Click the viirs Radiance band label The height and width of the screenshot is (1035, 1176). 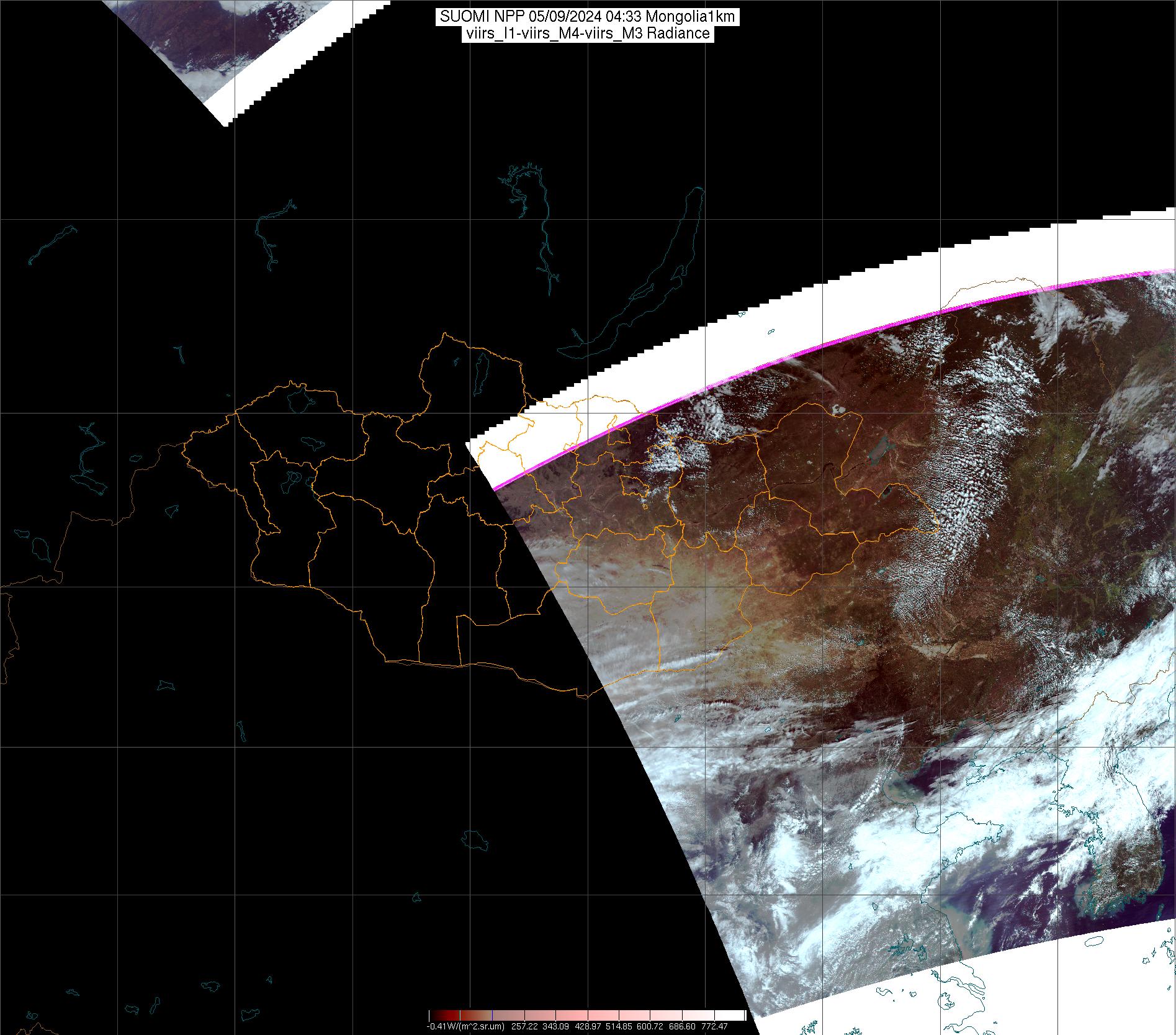[x=587, y=34]
